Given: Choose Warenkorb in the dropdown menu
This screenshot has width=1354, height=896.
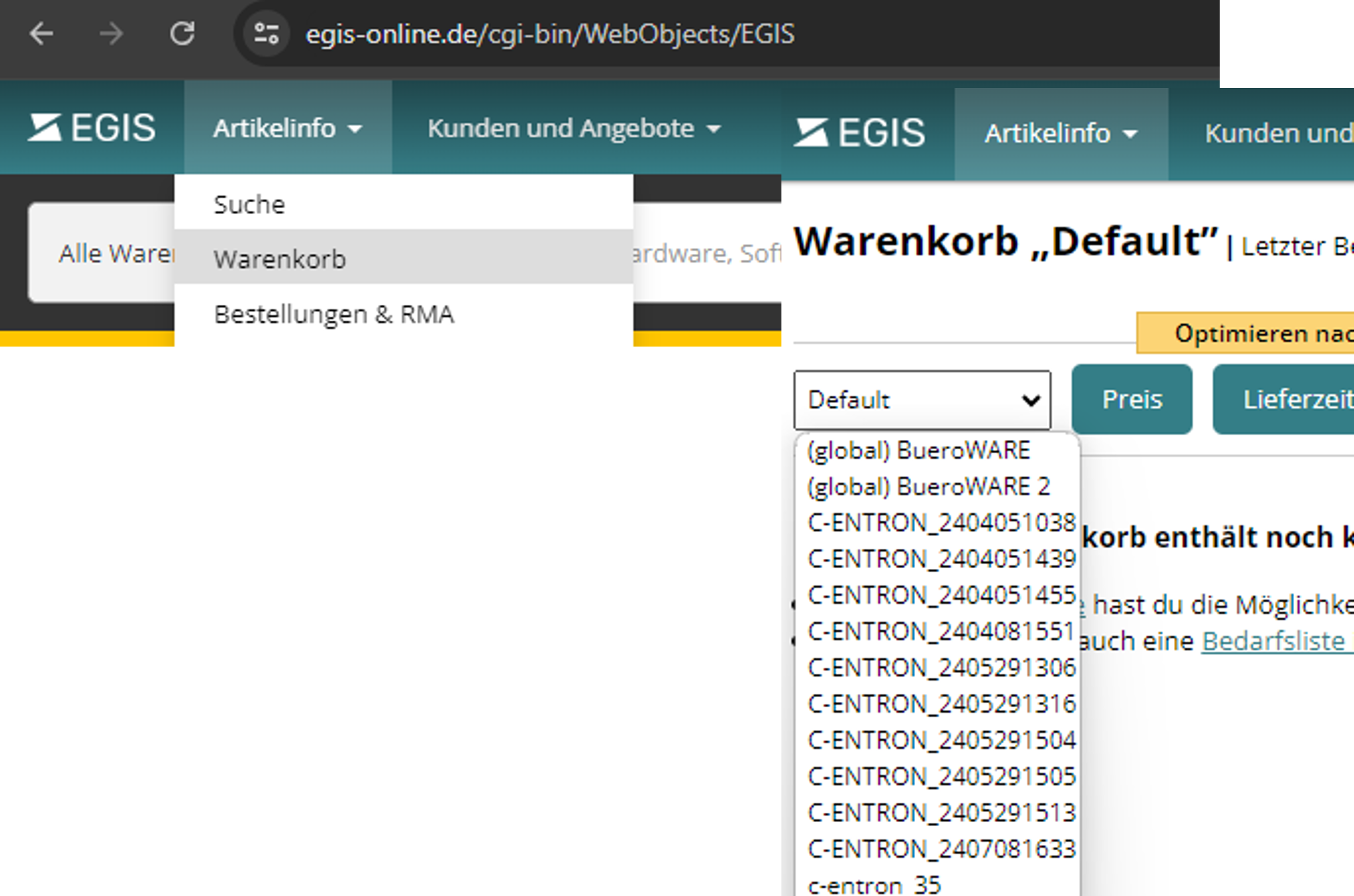Looking at the screenshot, I should coord(280,259).
